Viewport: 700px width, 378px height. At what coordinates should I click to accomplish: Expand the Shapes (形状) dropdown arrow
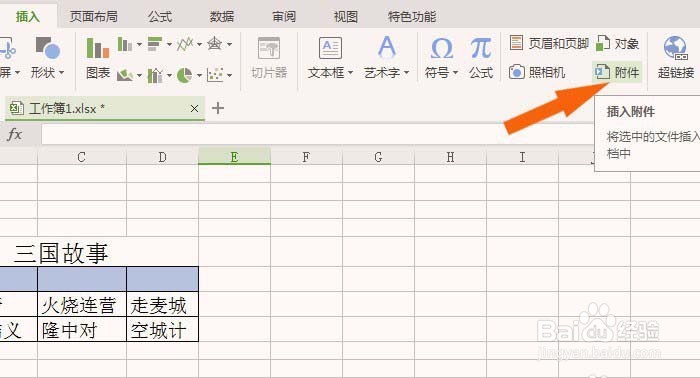(62, 72)
